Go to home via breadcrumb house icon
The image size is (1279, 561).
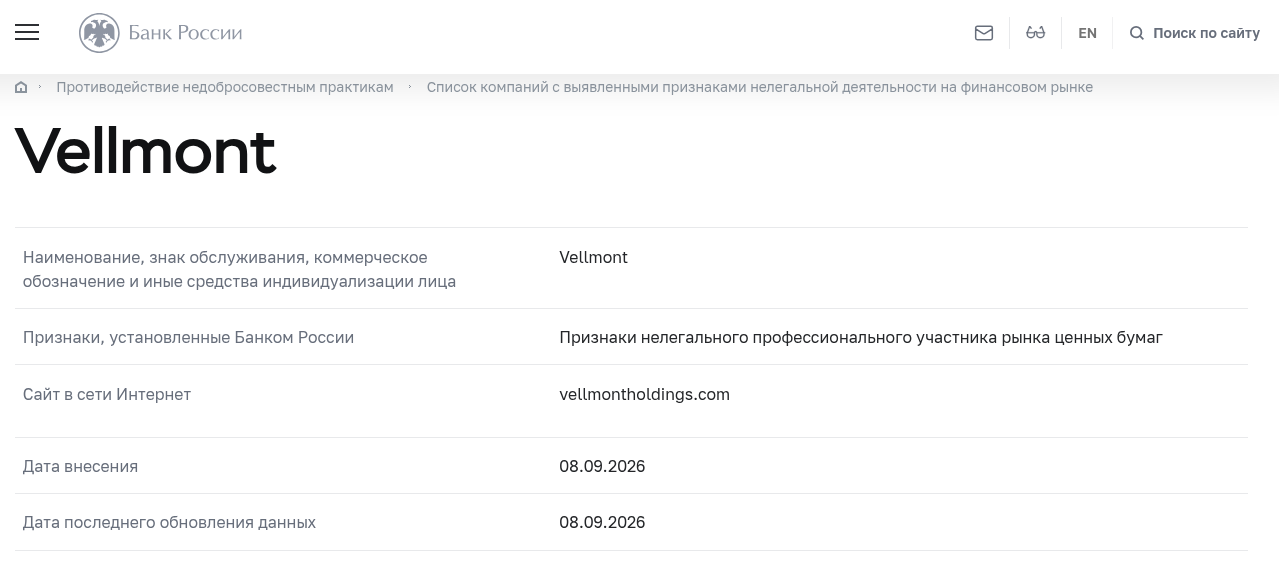pyautogui.click(x=21, y=87)
